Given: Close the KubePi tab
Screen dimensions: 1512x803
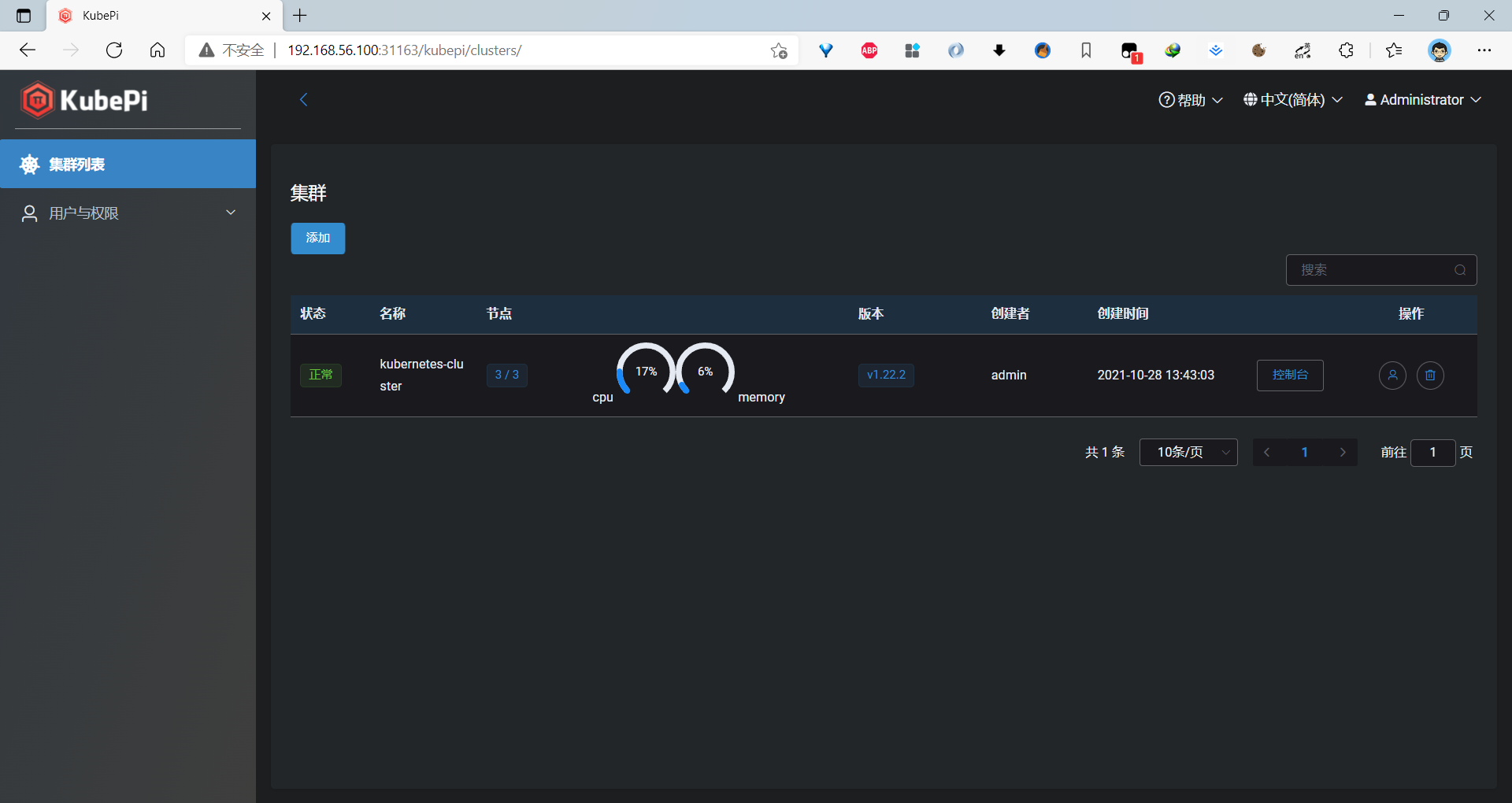Looking at the screenshot, I should tap(266, 16).
